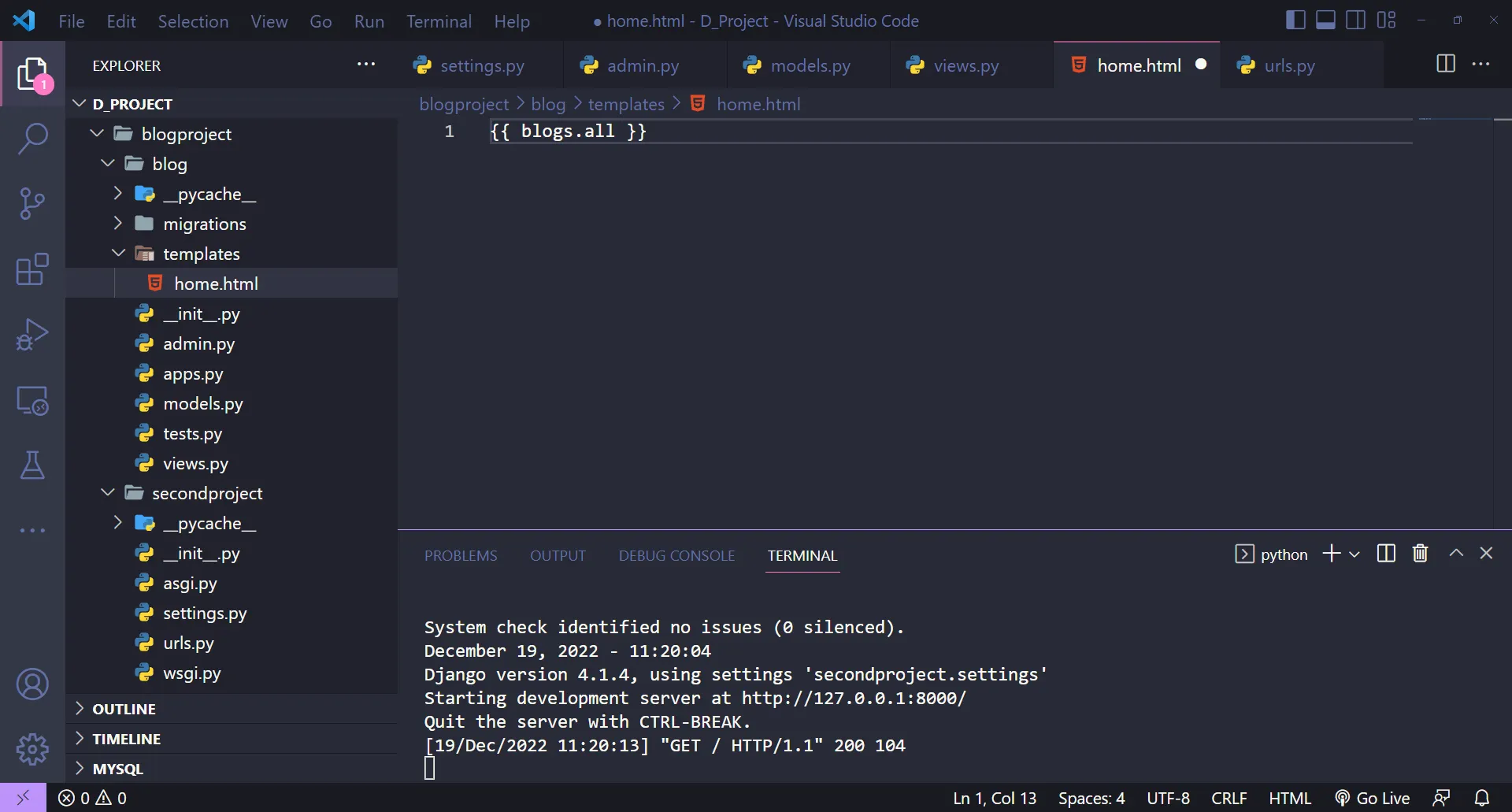Image resolution: width=1512 pixels, height=812 pixels.
Task: Open editor more actions menu
Action: point(1480,64)
